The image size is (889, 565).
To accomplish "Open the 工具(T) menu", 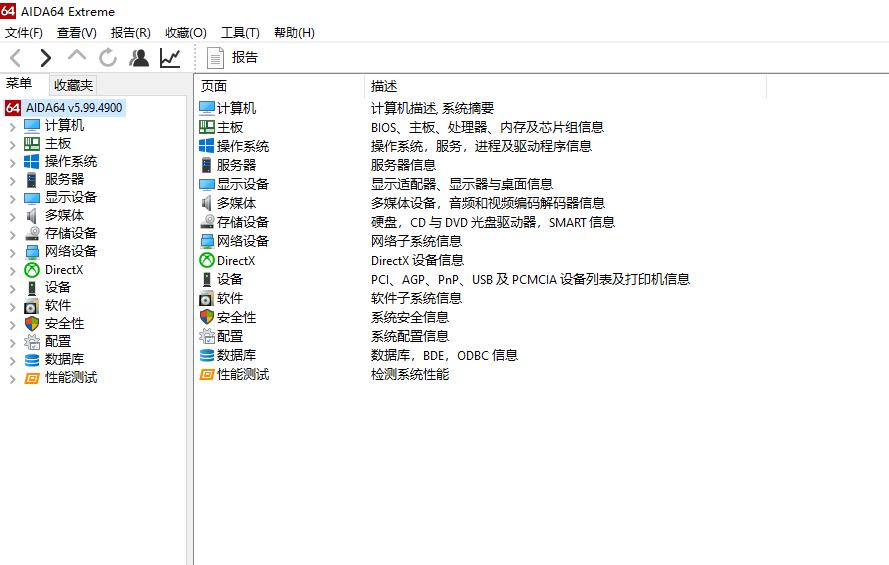I will coord(240,33).
